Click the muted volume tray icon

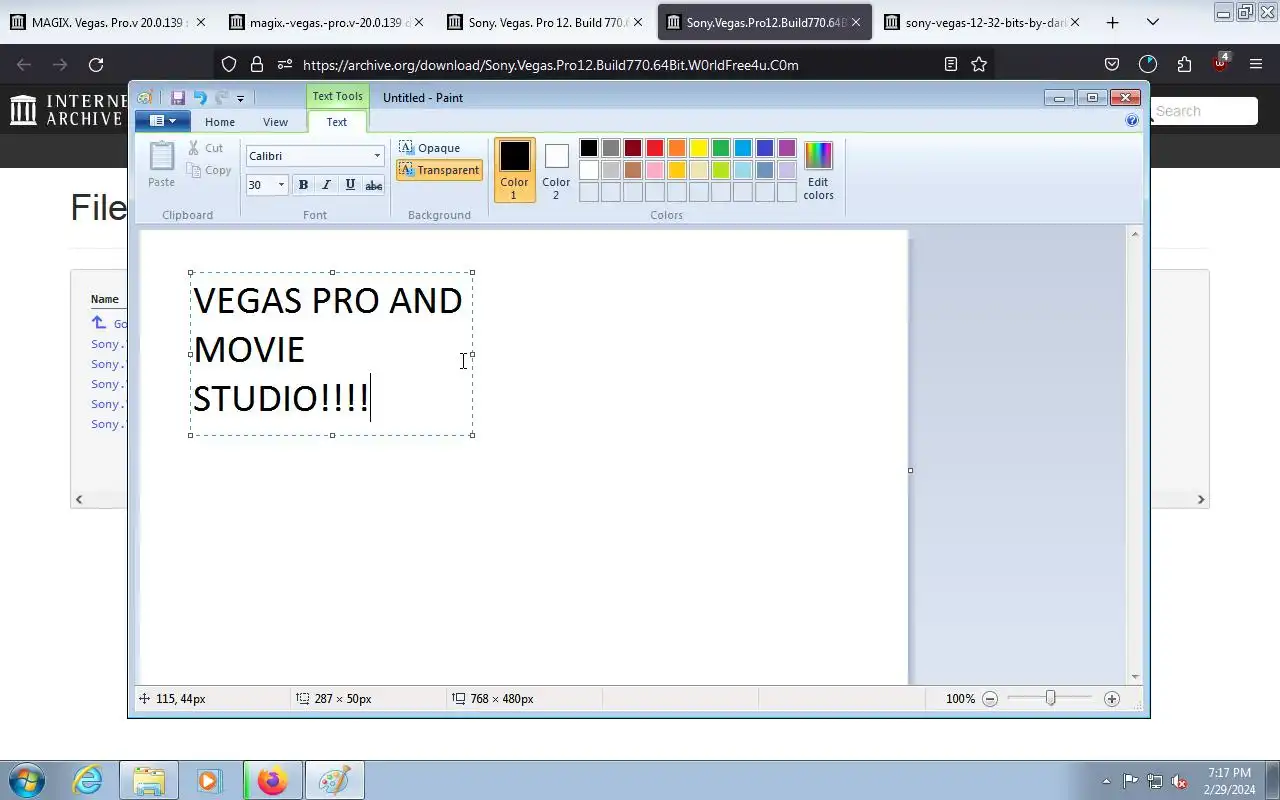[x=1180, y=781]
